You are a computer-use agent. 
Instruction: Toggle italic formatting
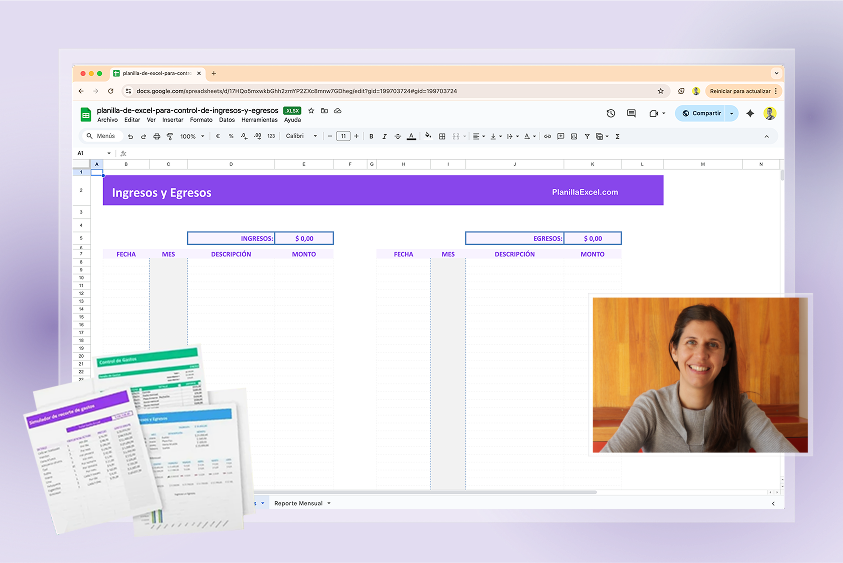[384, 136]
